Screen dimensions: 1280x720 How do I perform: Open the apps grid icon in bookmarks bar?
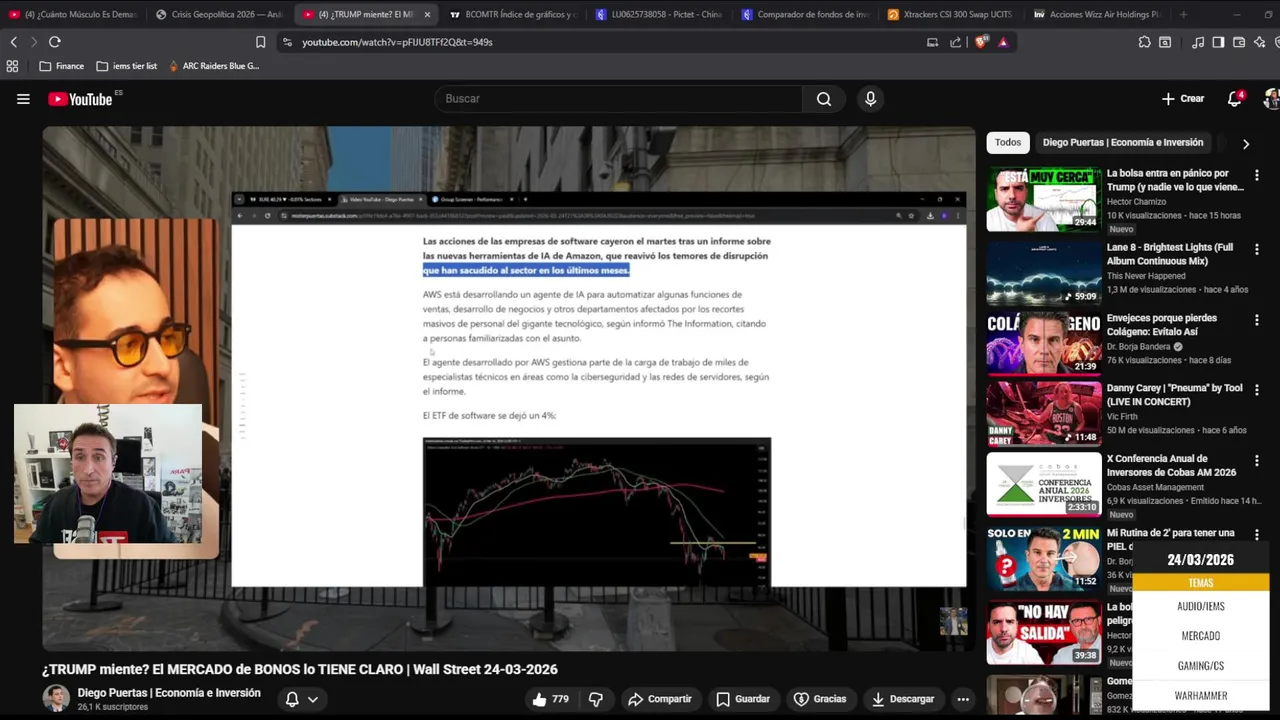click(x=12, y=66)
